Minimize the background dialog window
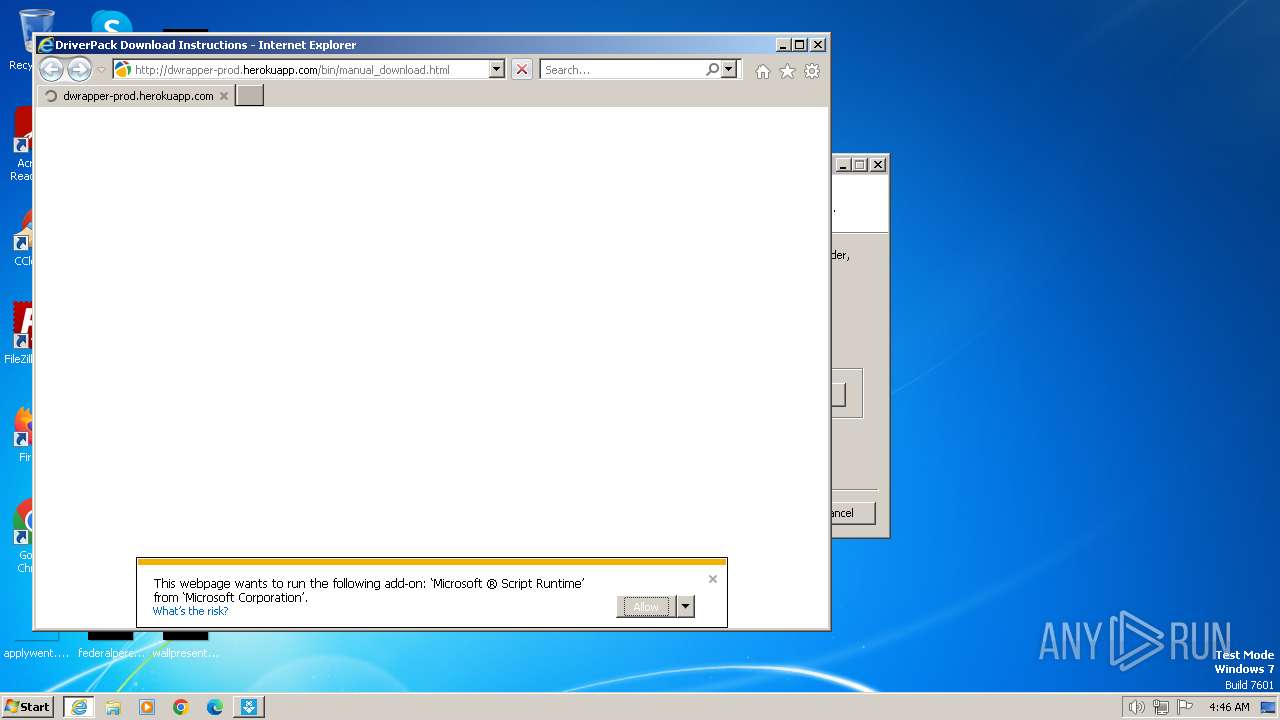 (843, 165)
